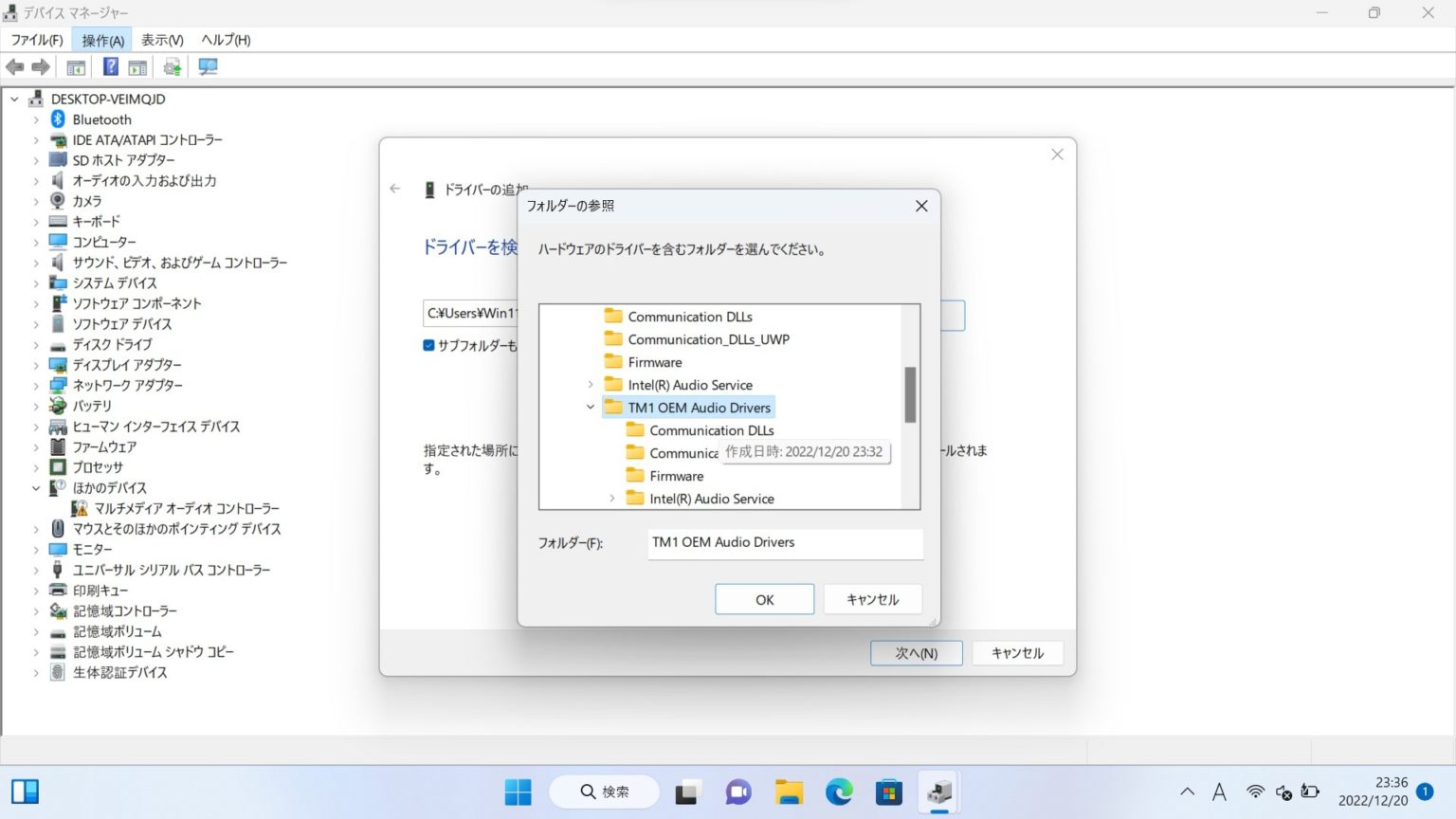Open Help using the question mark toolbar icon
The height and width of the screenshot is (819, 1456).
tap(111, 66)
